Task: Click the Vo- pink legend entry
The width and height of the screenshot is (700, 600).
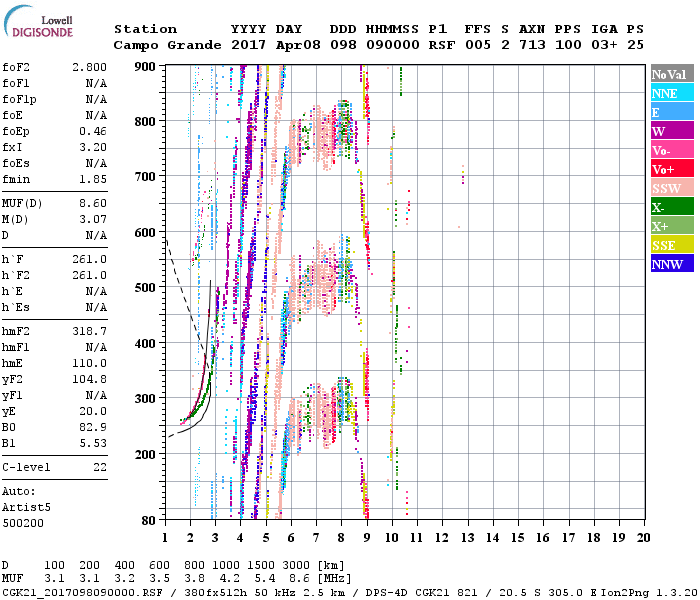Action: tap(670, 151)
